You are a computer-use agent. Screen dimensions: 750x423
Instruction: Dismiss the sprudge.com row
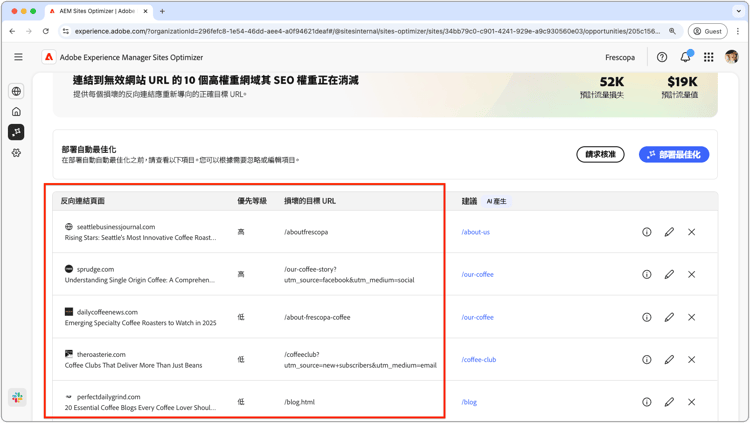(x=692, y=275)
